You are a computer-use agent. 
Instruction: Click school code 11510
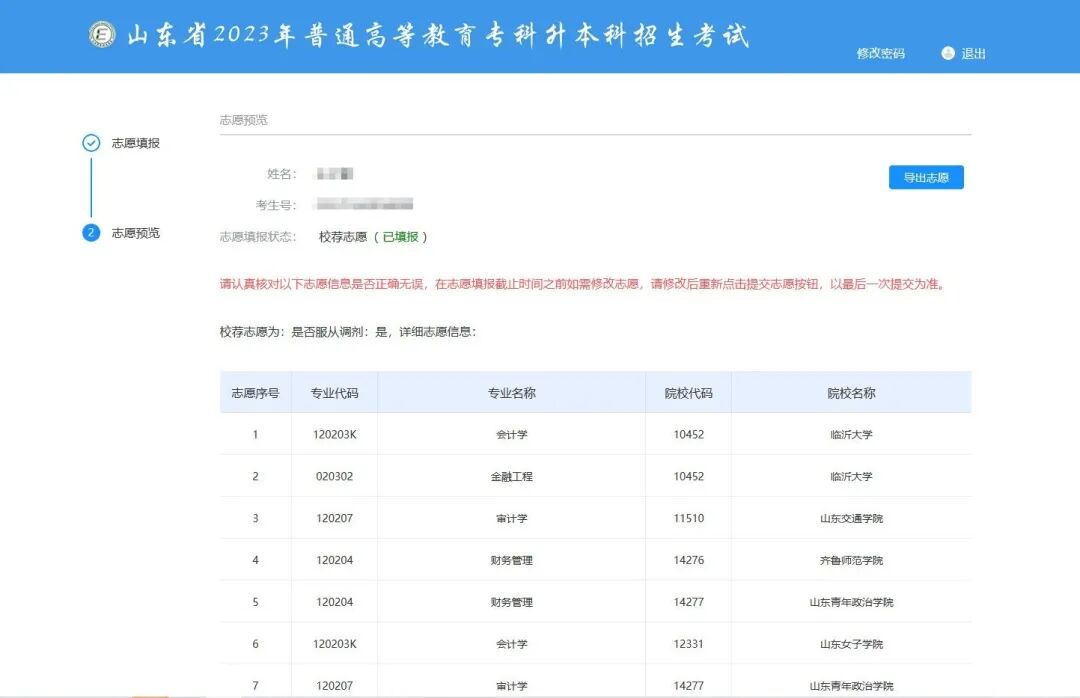point(689,518)
